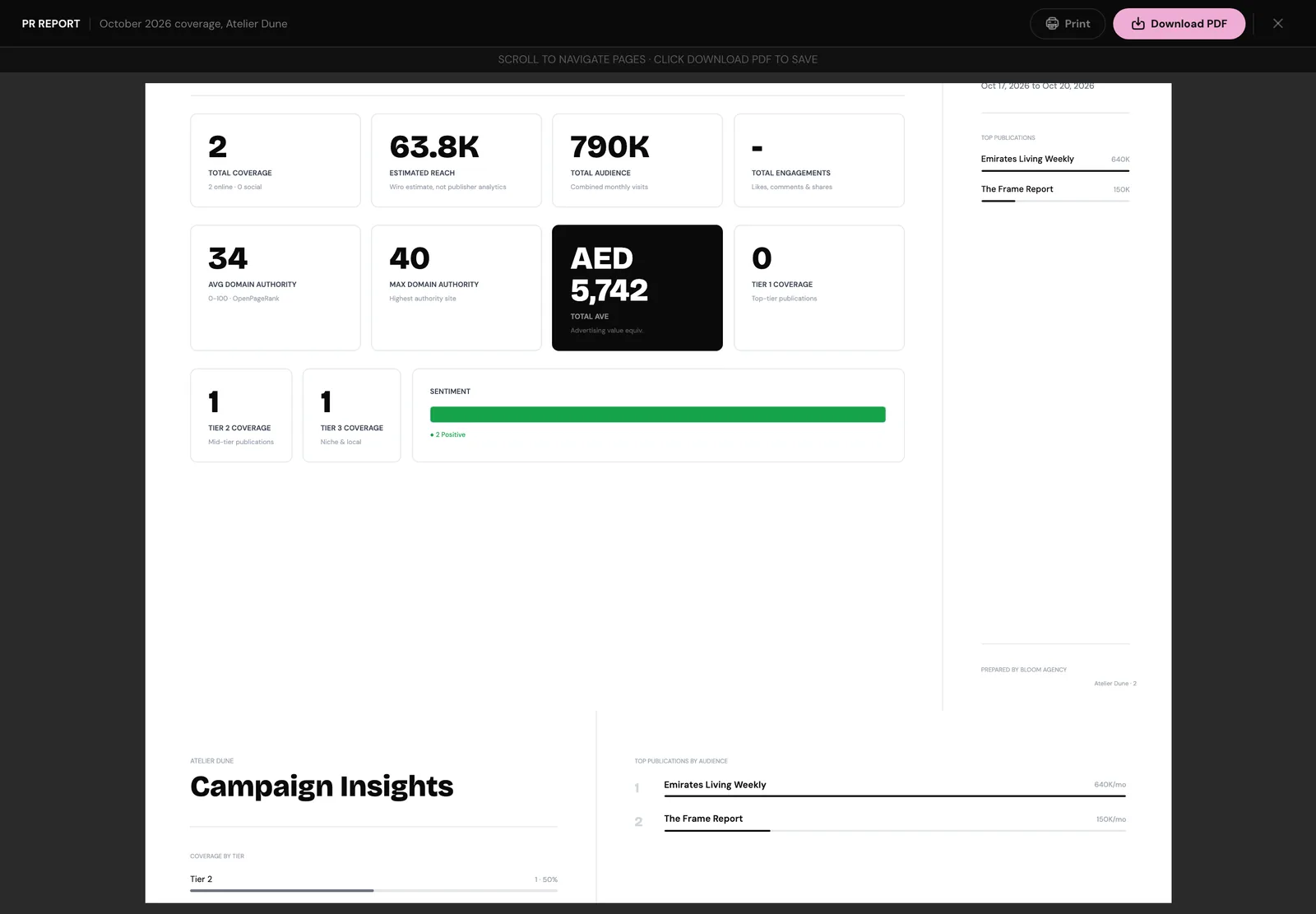Screen dimensions: 1316x914
Task: Click the 640K/mo audience value
Action: (x=1110, y=785)
